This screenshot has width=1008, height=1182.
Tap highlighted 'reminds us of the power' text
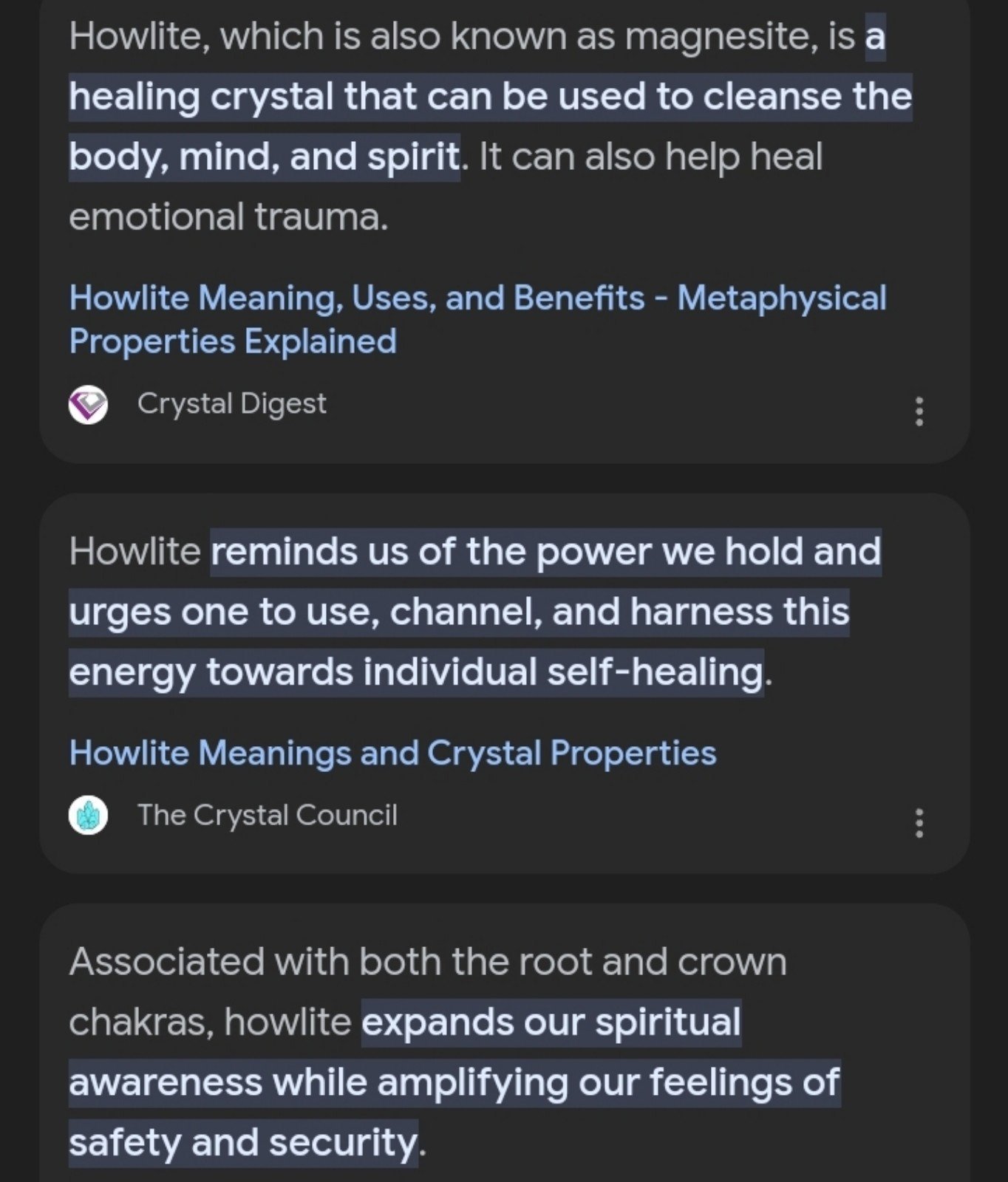pos(546,552)
